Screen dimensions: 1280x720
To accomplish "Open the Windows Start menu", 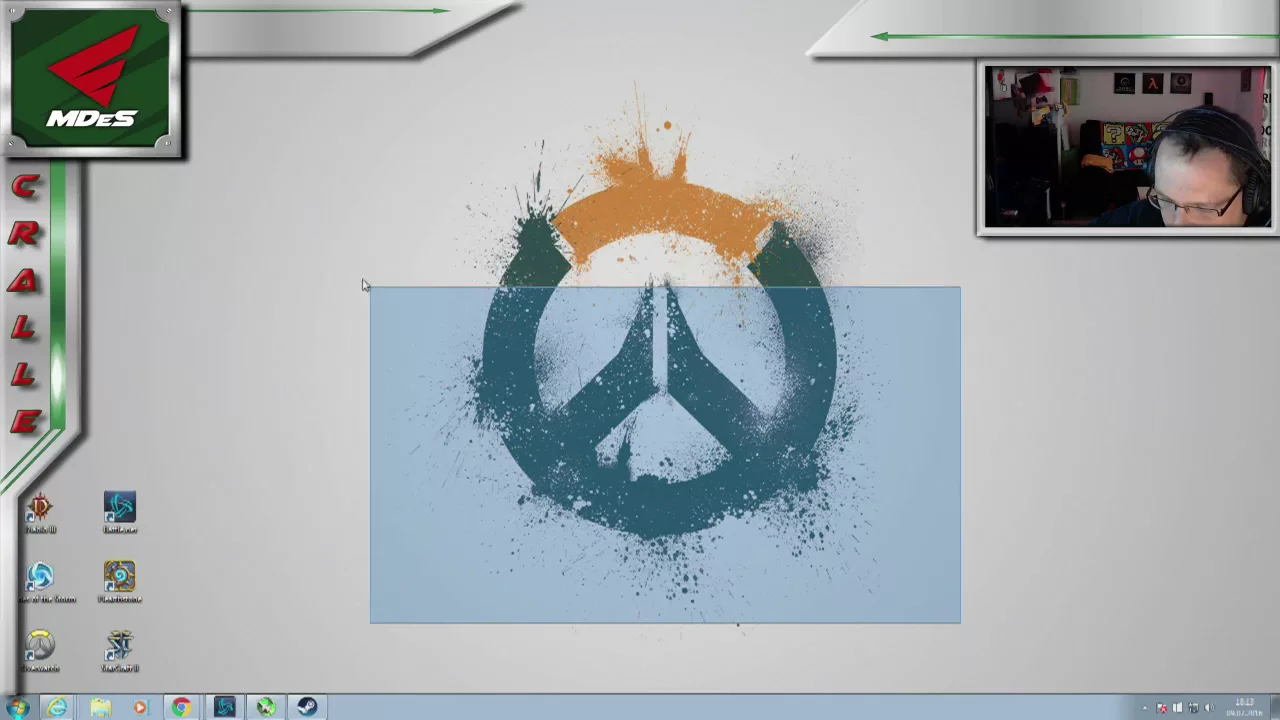I will (18, 708).
